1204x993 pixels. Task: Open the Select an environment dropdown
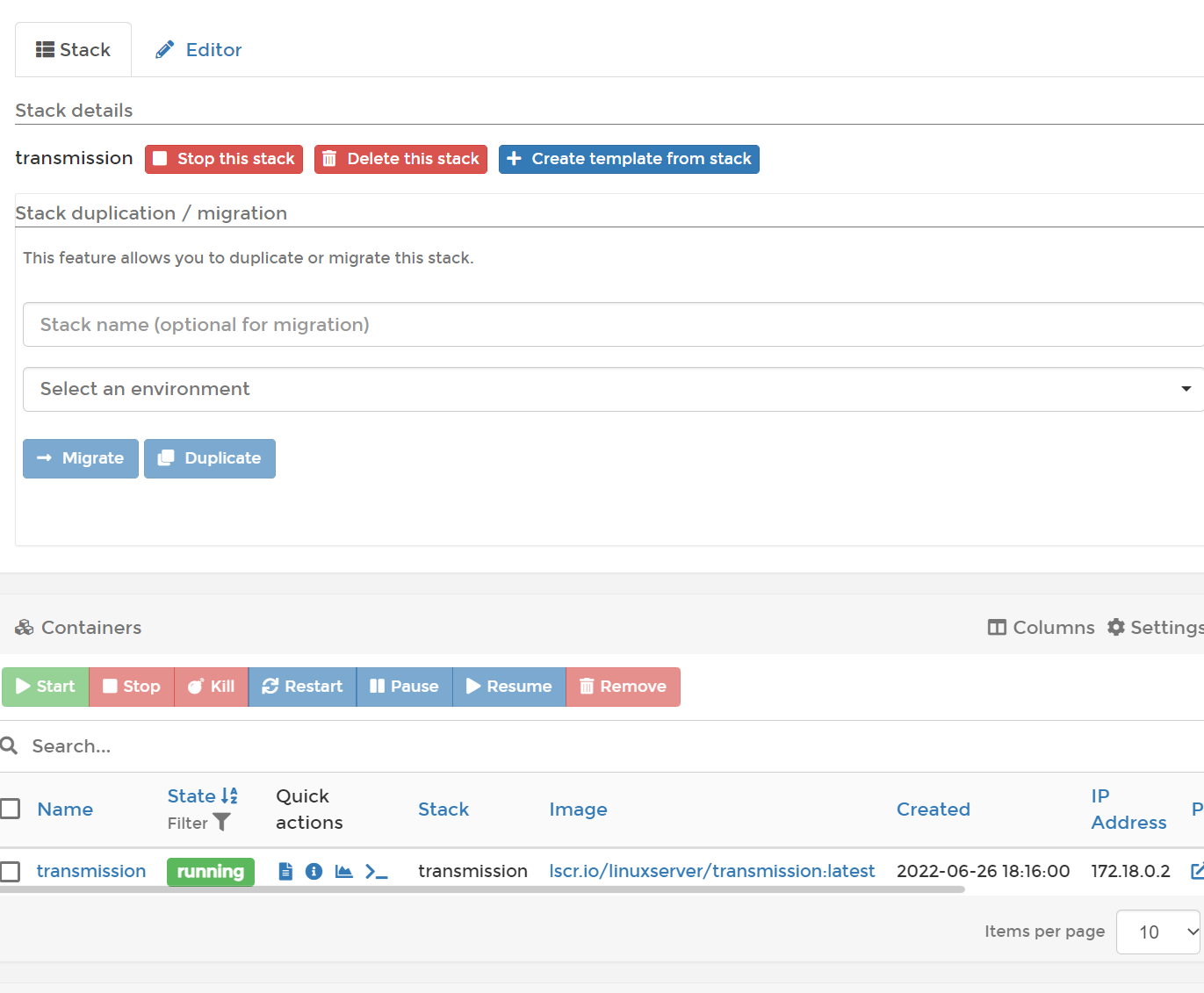click(613, 389)
